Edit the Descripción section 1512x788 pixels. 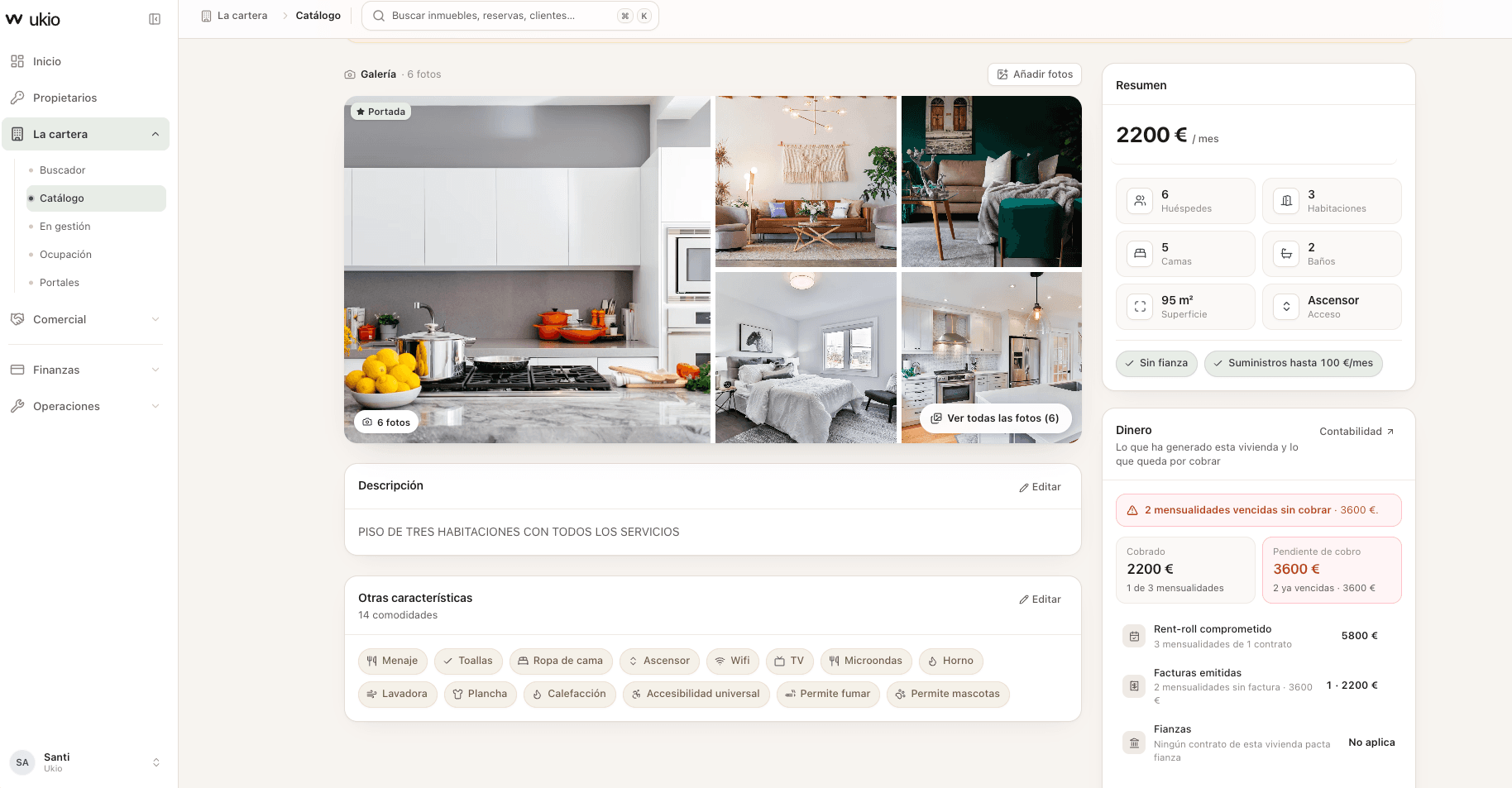(x=1040, y=487)
